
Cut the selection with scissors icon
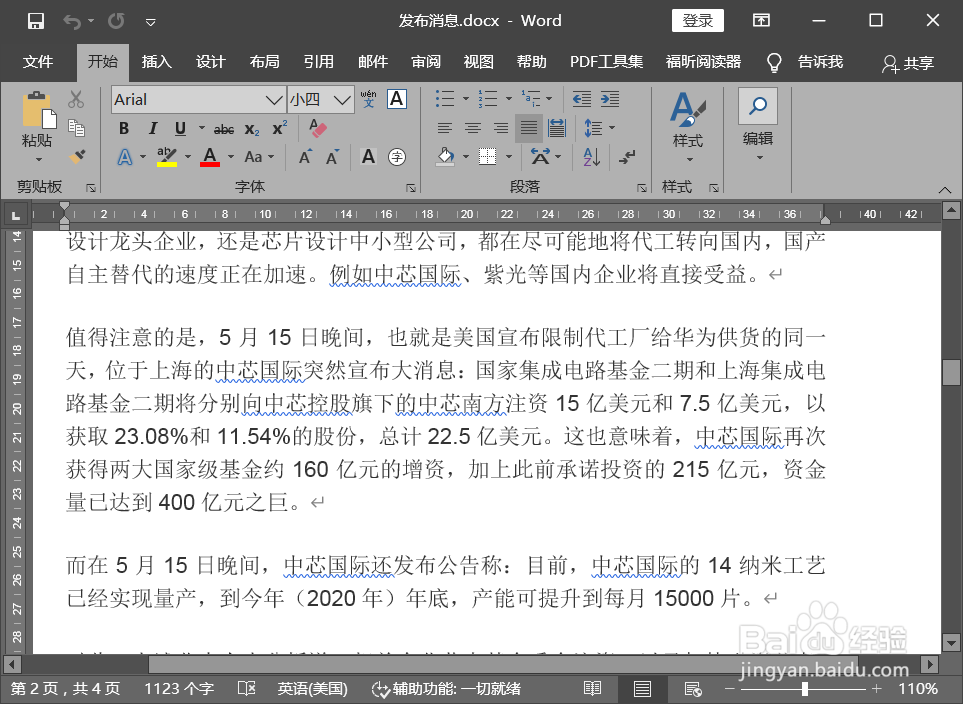click(76, 99)
